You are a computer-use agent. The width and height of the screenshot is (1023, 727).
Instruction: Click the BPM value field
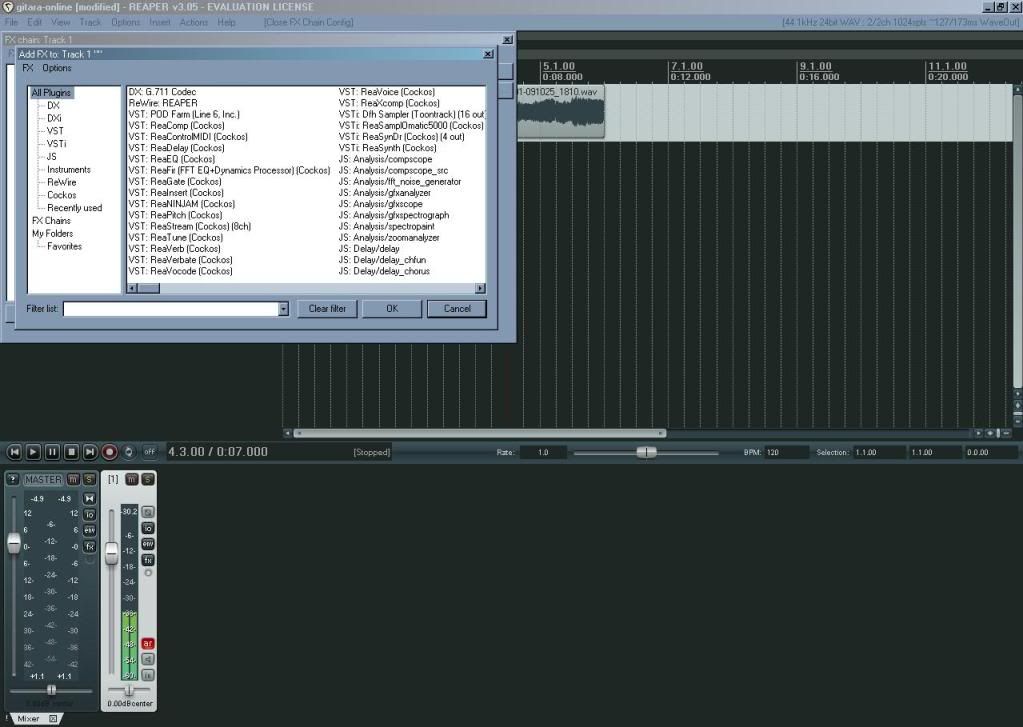pyautogui.click(x=786, y=452)
